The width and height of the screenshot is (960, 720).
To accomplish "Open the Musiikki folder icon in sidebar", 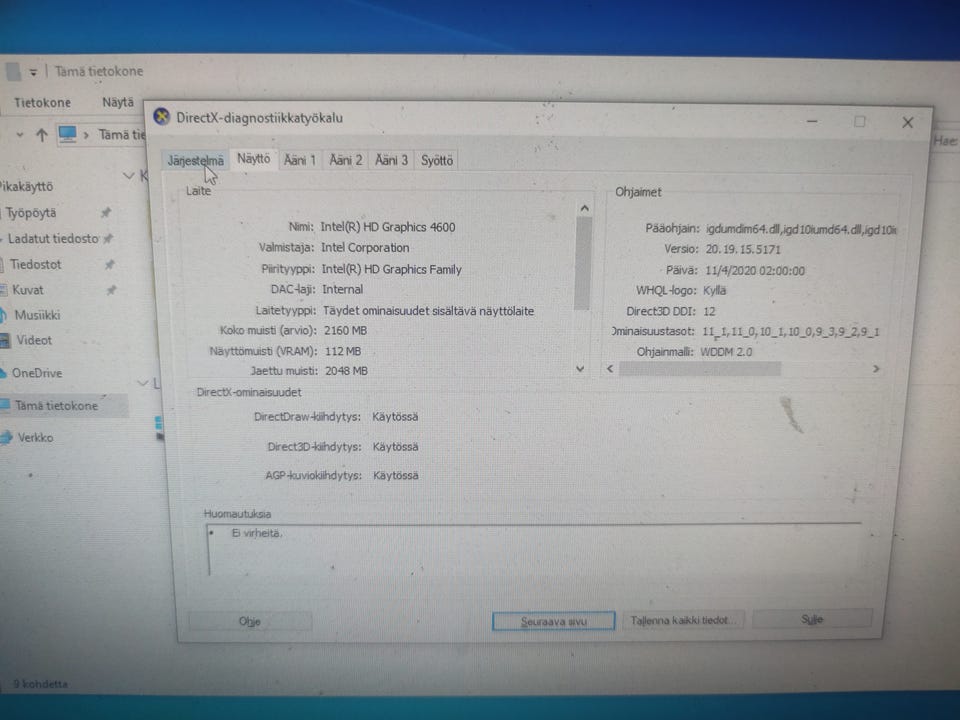I will click(x=3, y=315).
